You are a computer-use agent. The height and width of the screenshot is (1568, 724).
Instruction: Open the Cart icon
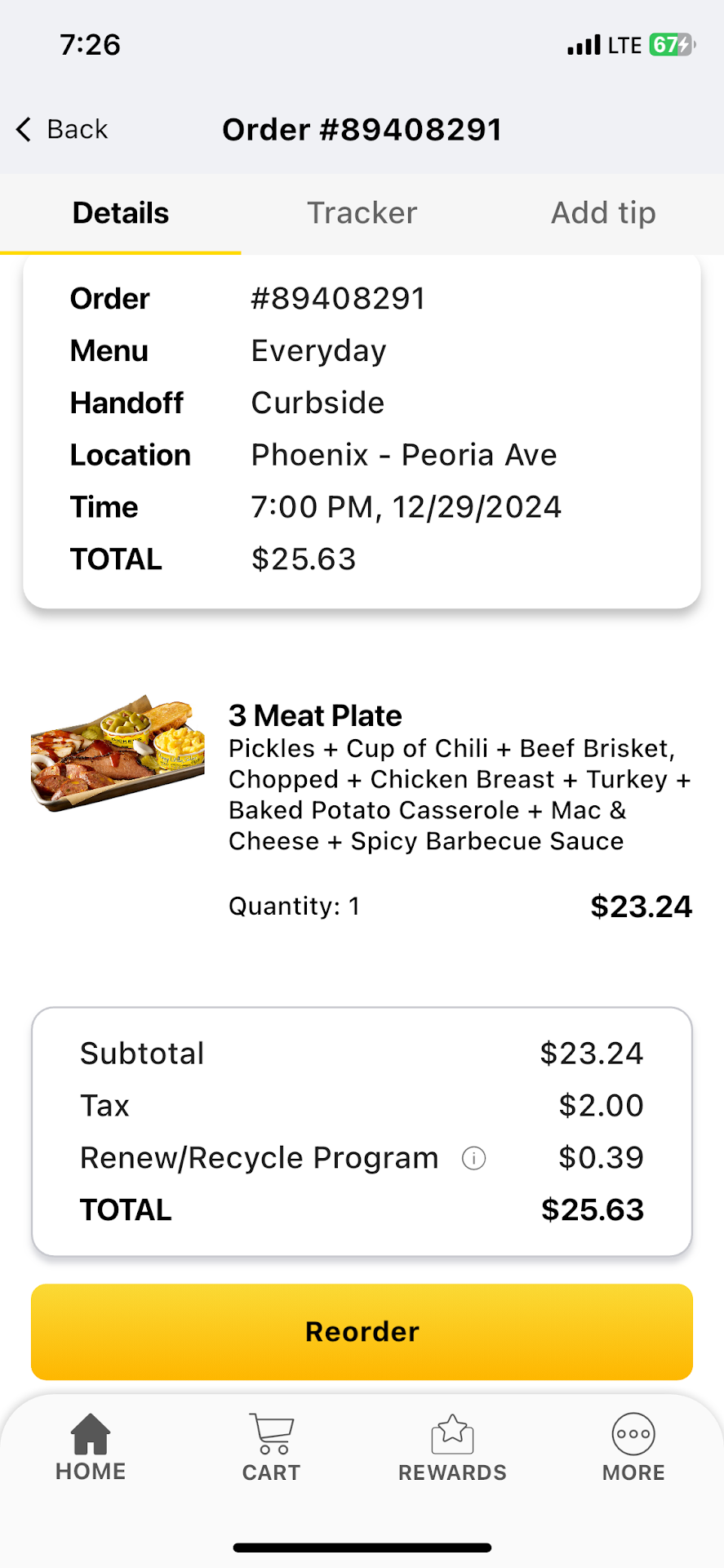point(272,1435)
